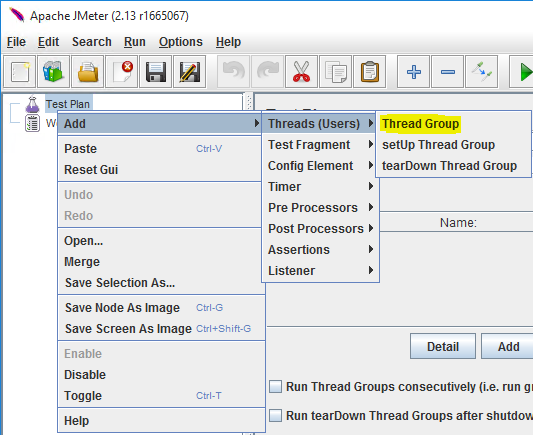The height and width of the screenshot is (435, 533).
Task: Open the Templates toolbar icon
Action: [53, 72]
